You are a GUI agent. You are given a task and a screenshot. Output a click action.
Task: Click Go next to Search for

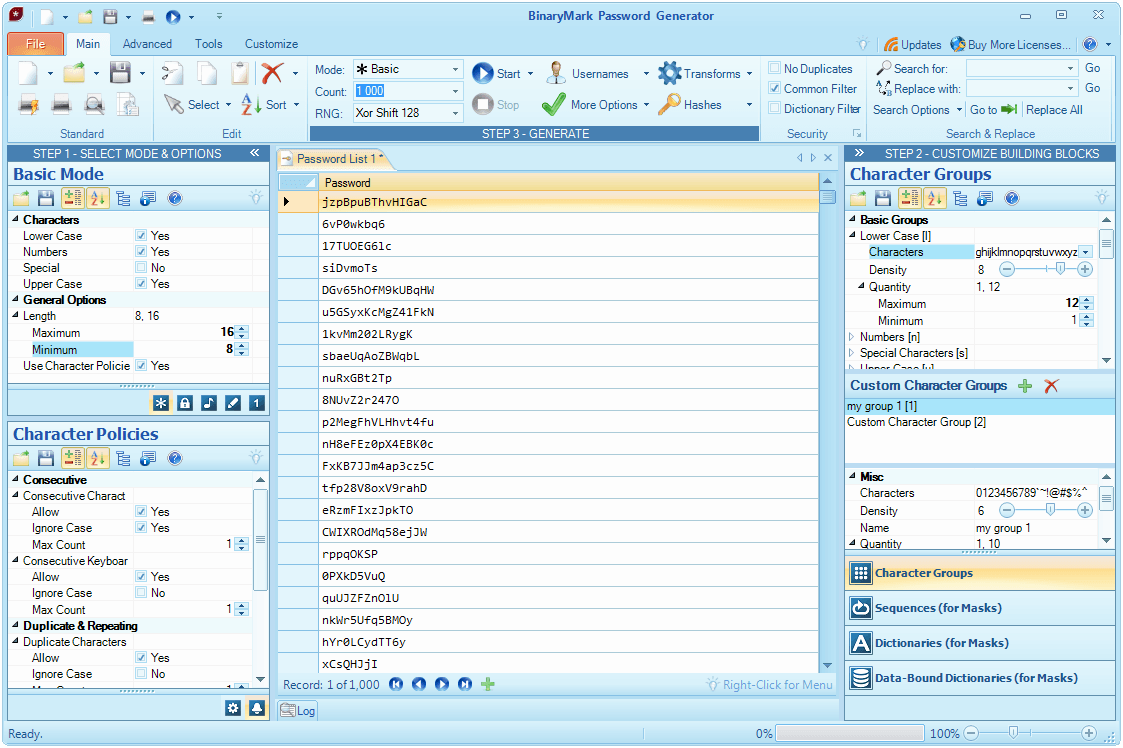1092,68
